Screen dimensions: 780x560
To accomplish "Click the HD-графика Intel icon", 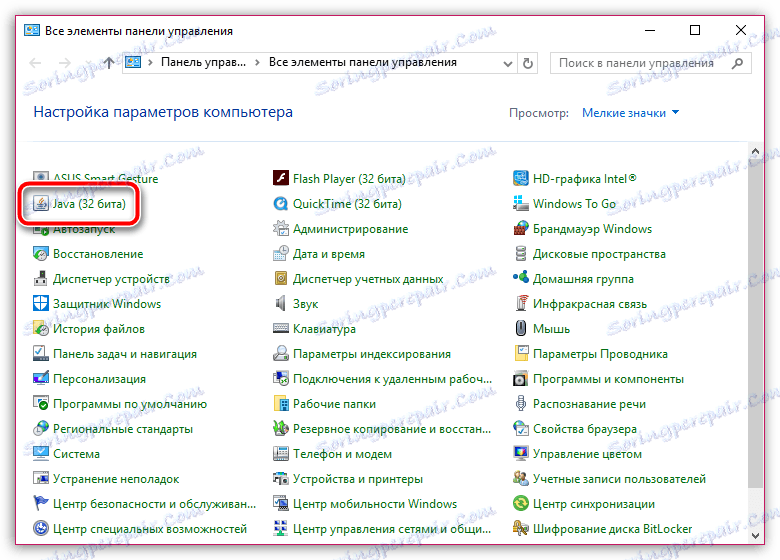I will coord(520,178).
